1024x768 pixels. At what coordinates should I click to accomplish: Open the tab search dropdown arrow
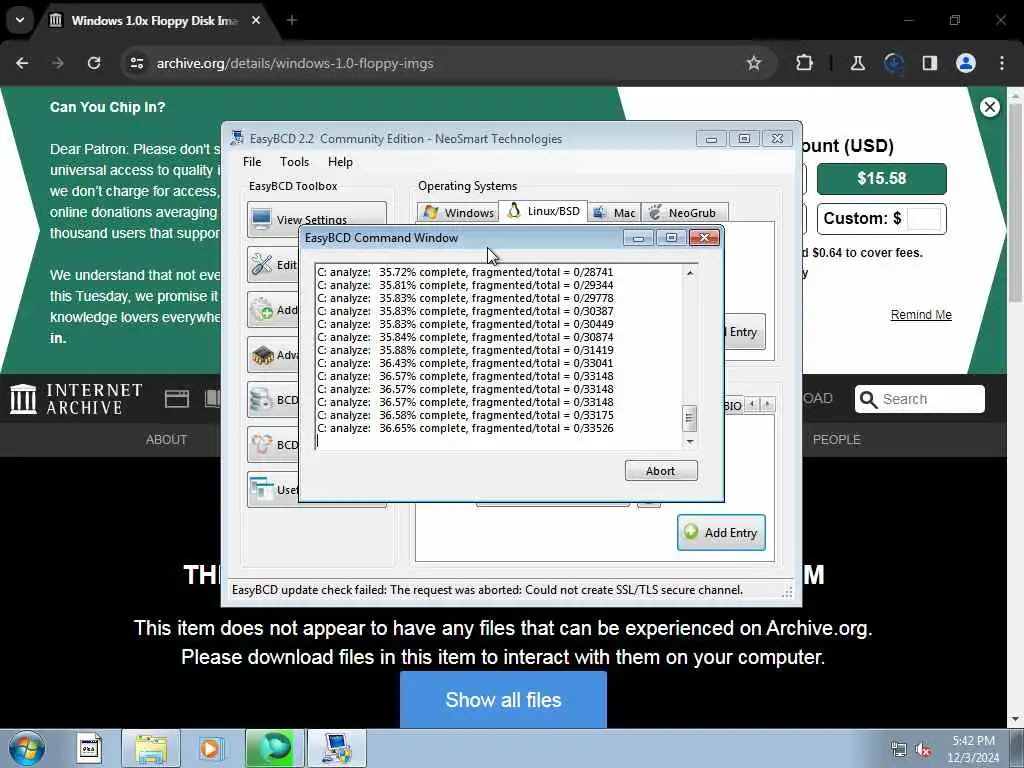coord(20,20)
